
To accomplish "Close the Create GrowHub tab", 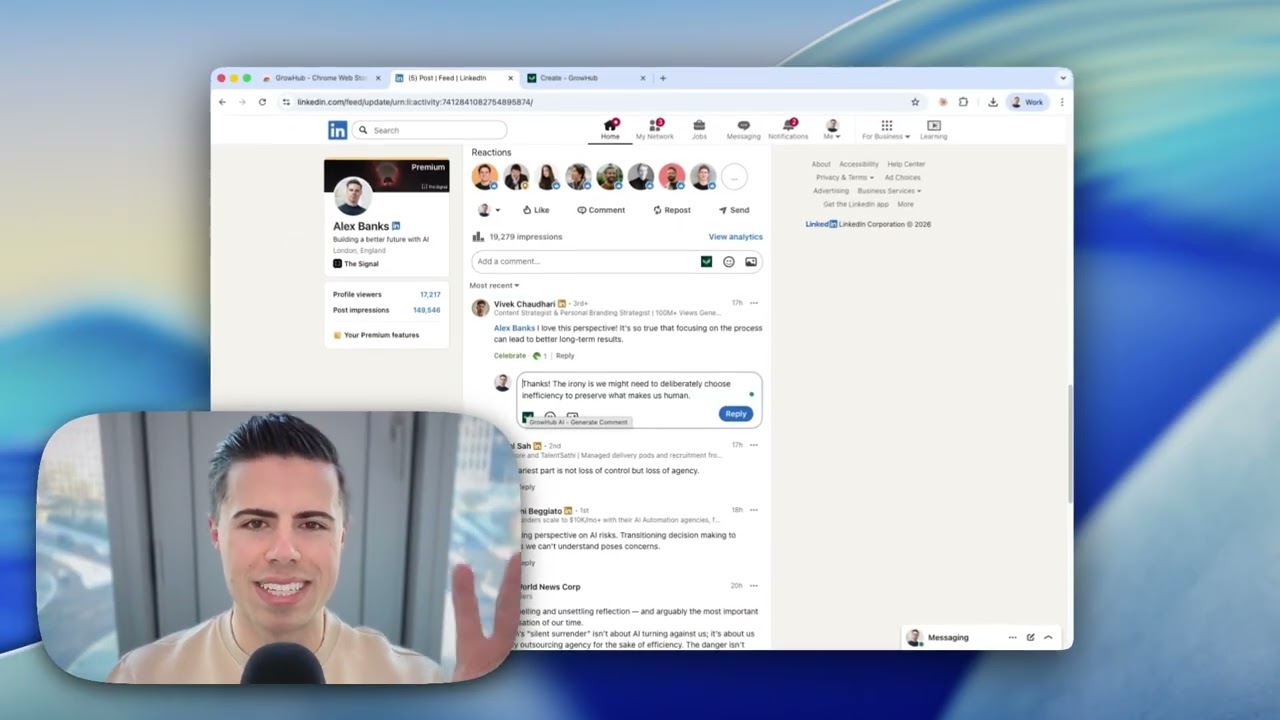I will (x=643, y=78).
